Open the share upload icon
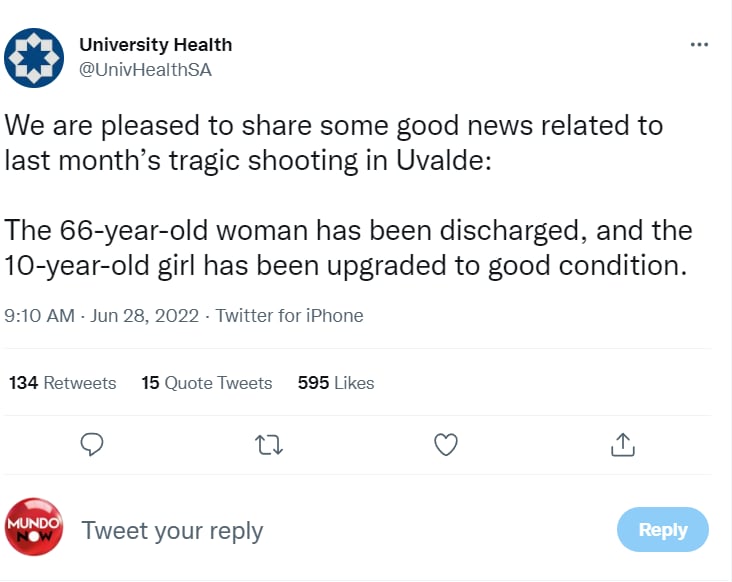 623,444
